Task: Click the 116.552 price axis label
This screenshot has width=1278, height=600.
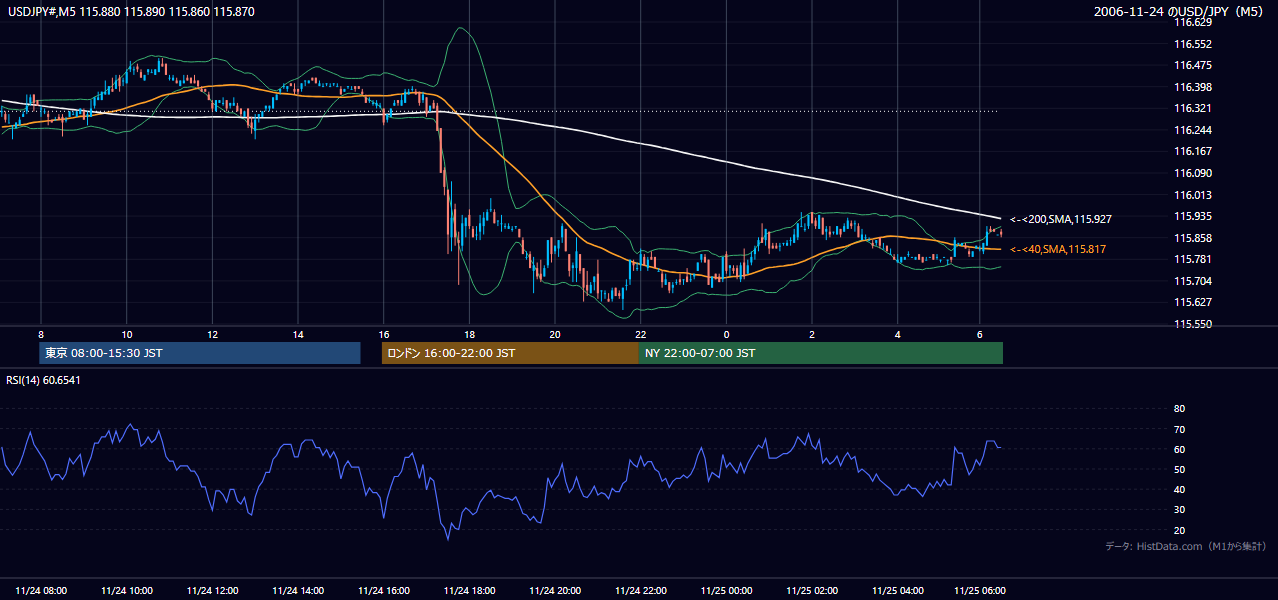Action: click(1193, 44)
